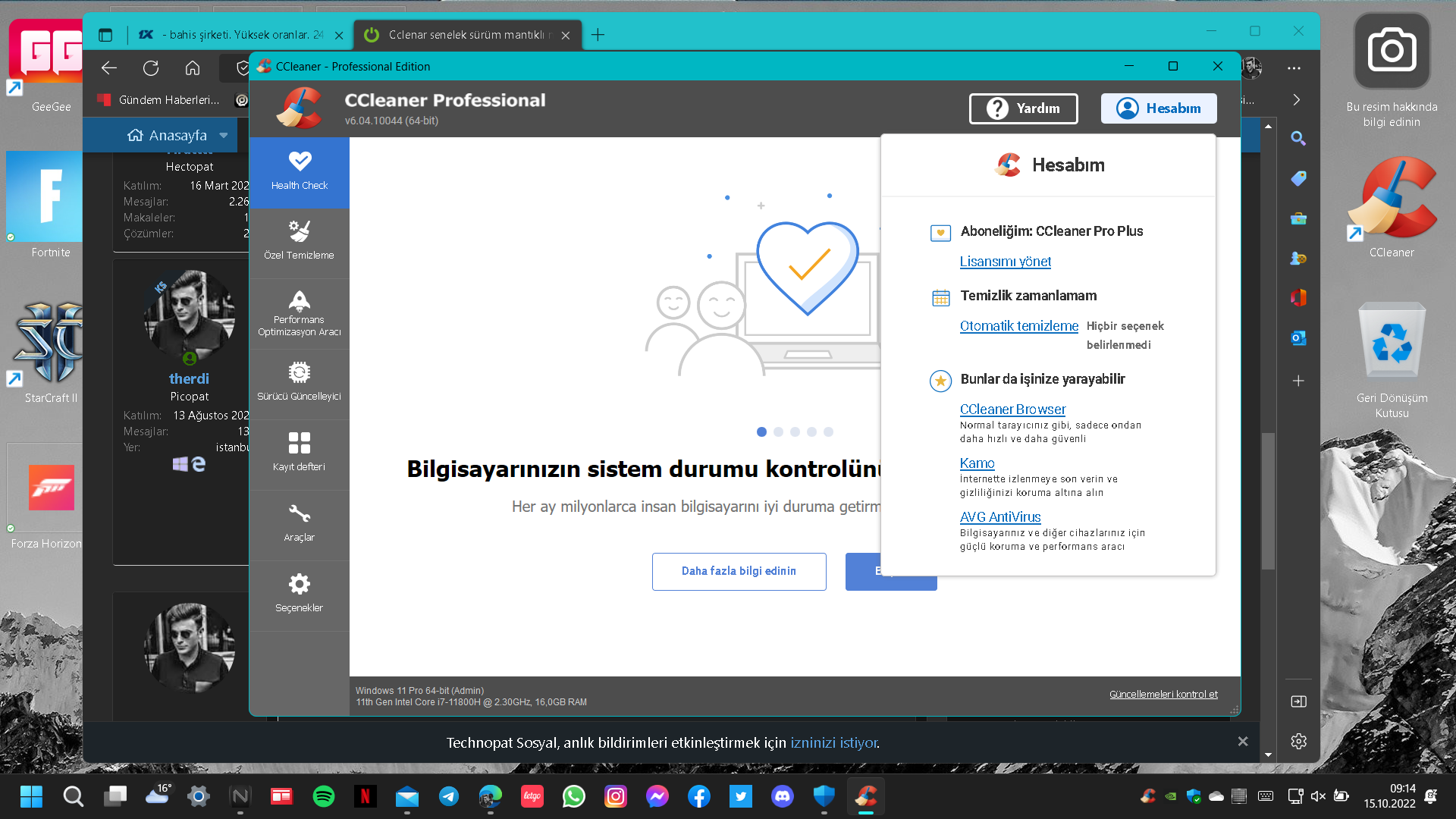The height and width of the screenshot is (819, 1456).
Task: Open browser three-dots menu
Action: pos(1294,68)
